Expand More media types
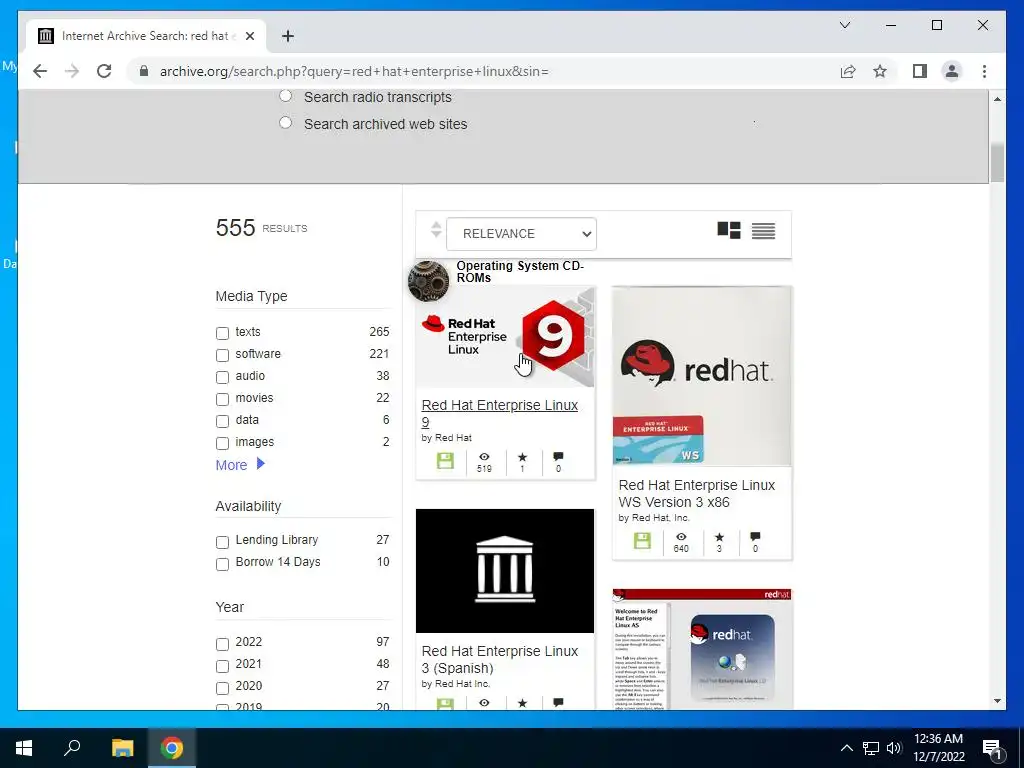Image resolution: width=1024 pixels, height=768 pixels. [x=240, y=464]
